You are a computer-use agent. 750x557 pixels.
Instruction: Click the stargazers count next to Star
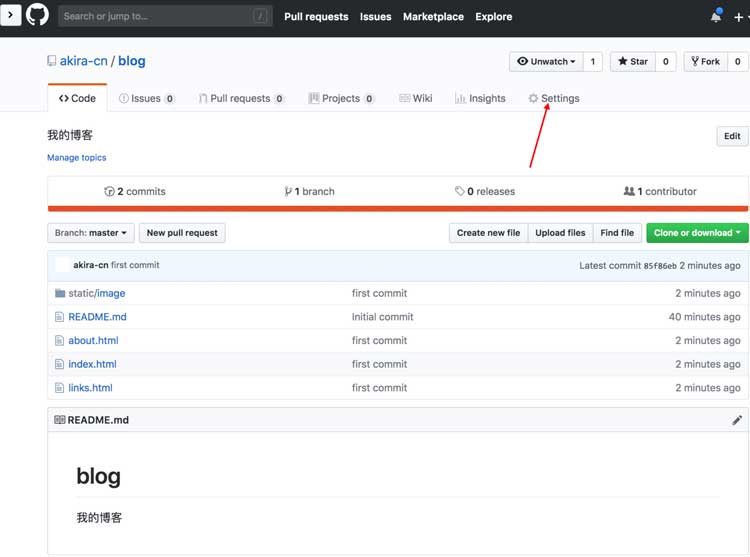(x=665, y=62)
